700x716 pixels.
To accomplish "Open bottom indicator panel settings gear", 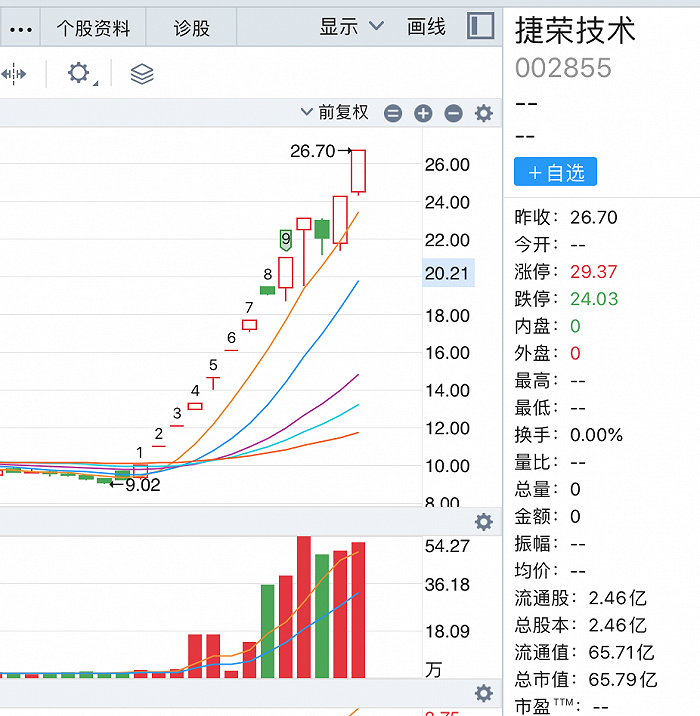I will [x=484, y=693].
